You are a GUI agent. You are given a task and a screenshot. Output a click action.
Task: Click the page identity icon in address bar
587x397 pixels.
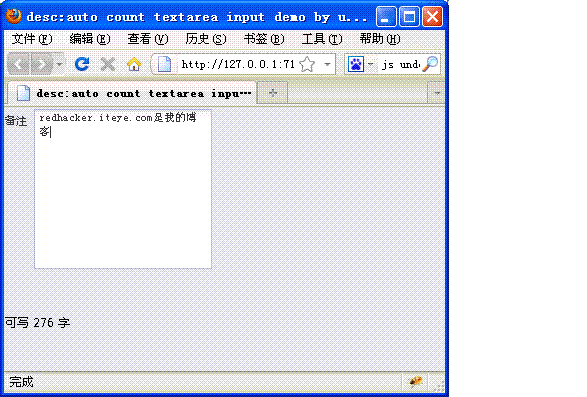click(164, 64)
